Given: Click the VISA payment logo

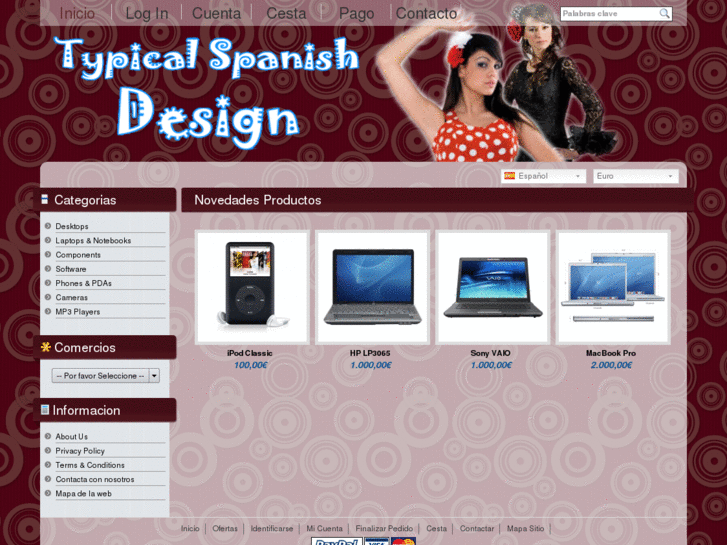Looking at the screenshot, I should point(376,541).
